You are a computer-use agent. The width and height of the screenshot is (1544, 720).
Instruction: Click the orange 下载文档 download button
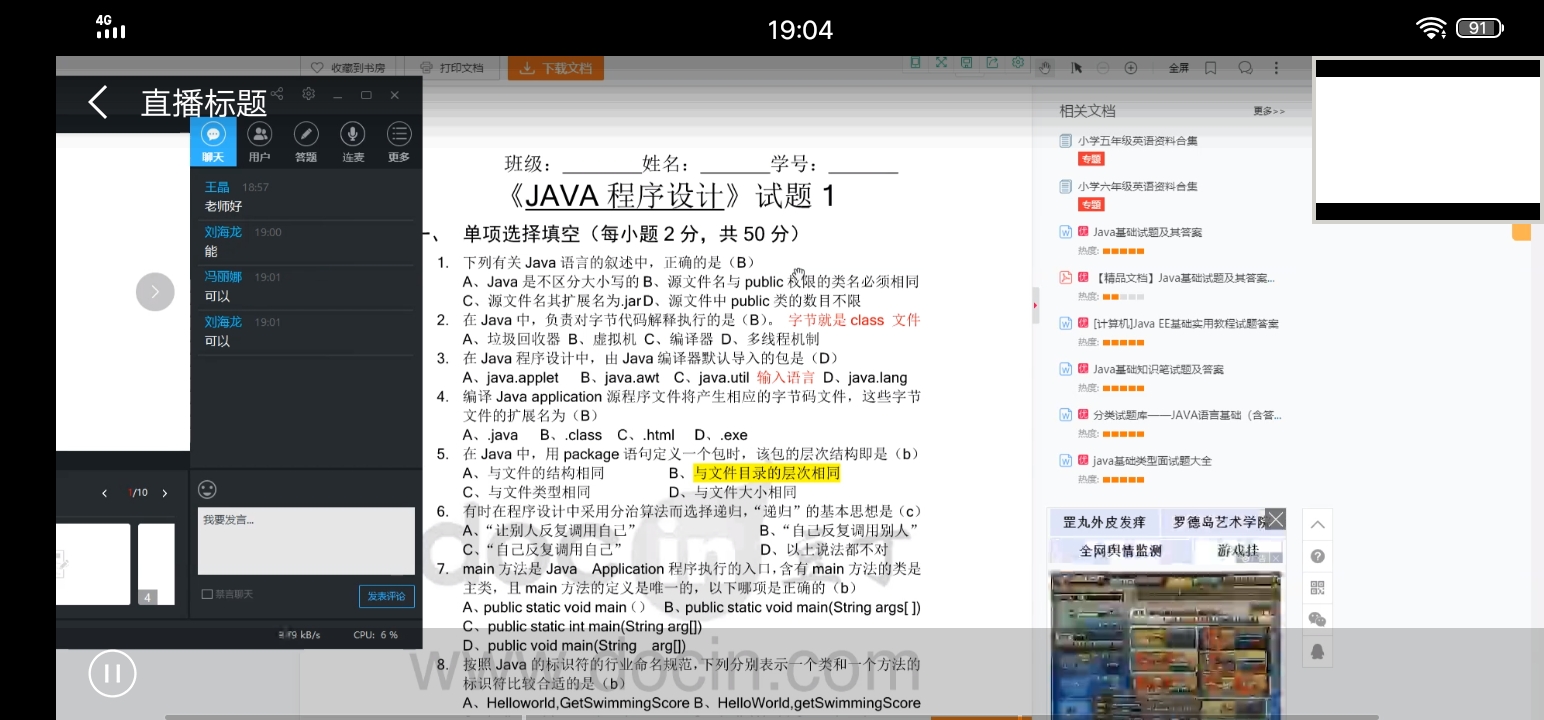tap(556, 68)
